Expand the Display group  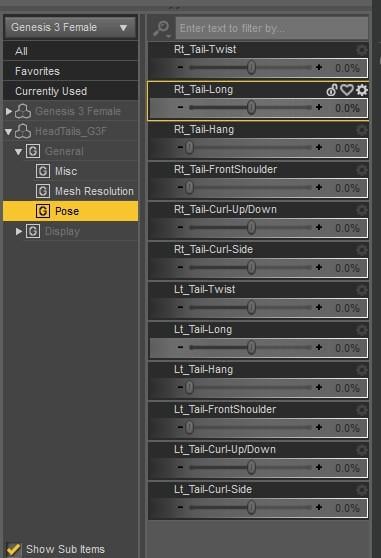(19, 231)
